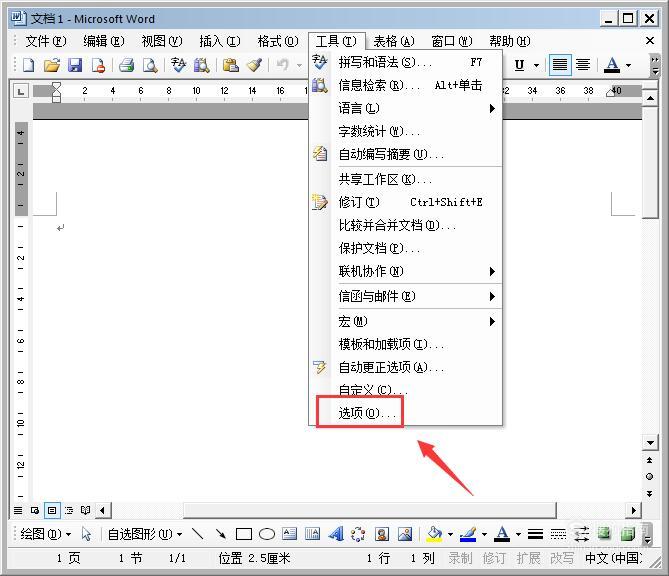Open the font color dropdown arrow in the top toolbar
Screen dimensions: 669x576
pyautogui.click(x=628, y=66)
